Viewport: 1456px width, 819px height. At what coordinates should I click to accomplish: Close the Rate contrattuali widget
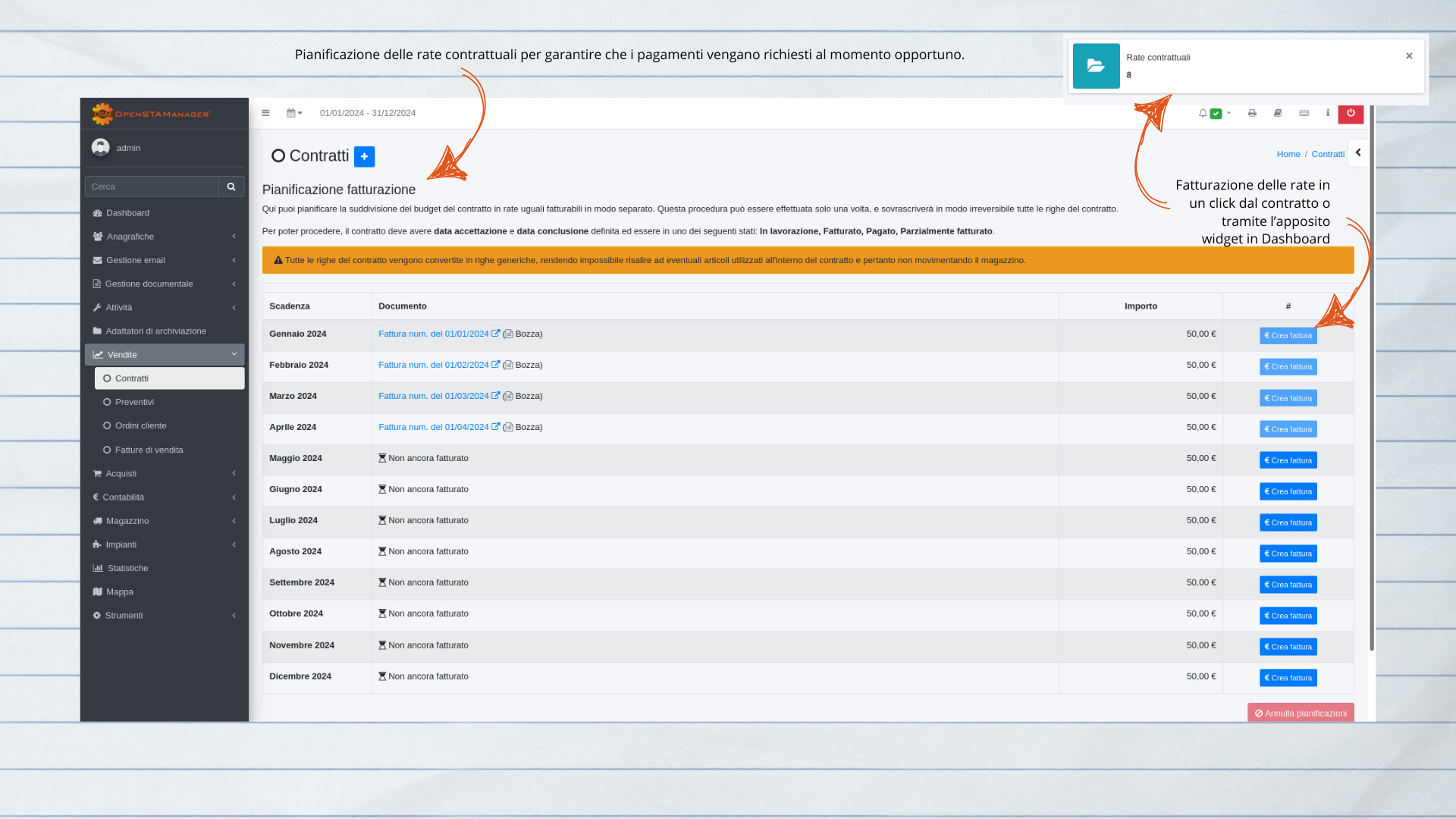coord(1409,56)
